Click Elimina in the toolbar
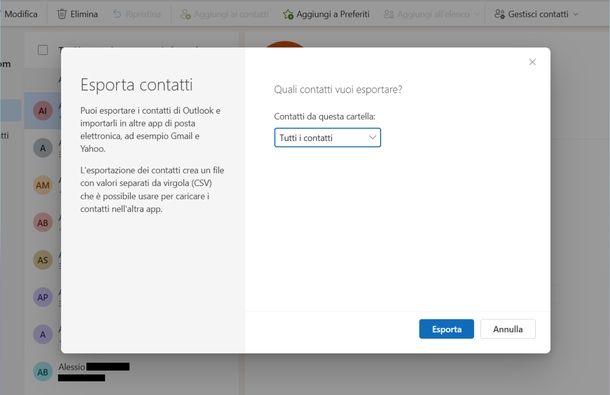This screenshot has width=610, height=395. pos(77,14)
